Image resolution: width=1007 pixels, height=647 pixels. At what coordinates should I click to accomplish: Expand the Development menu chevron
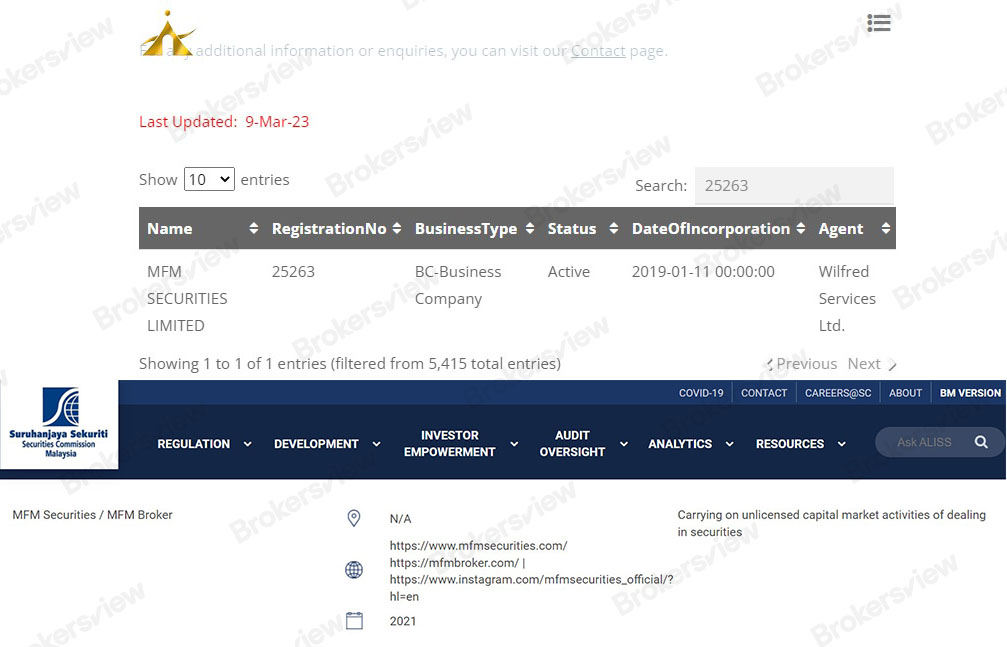click(x=376, y=444)
